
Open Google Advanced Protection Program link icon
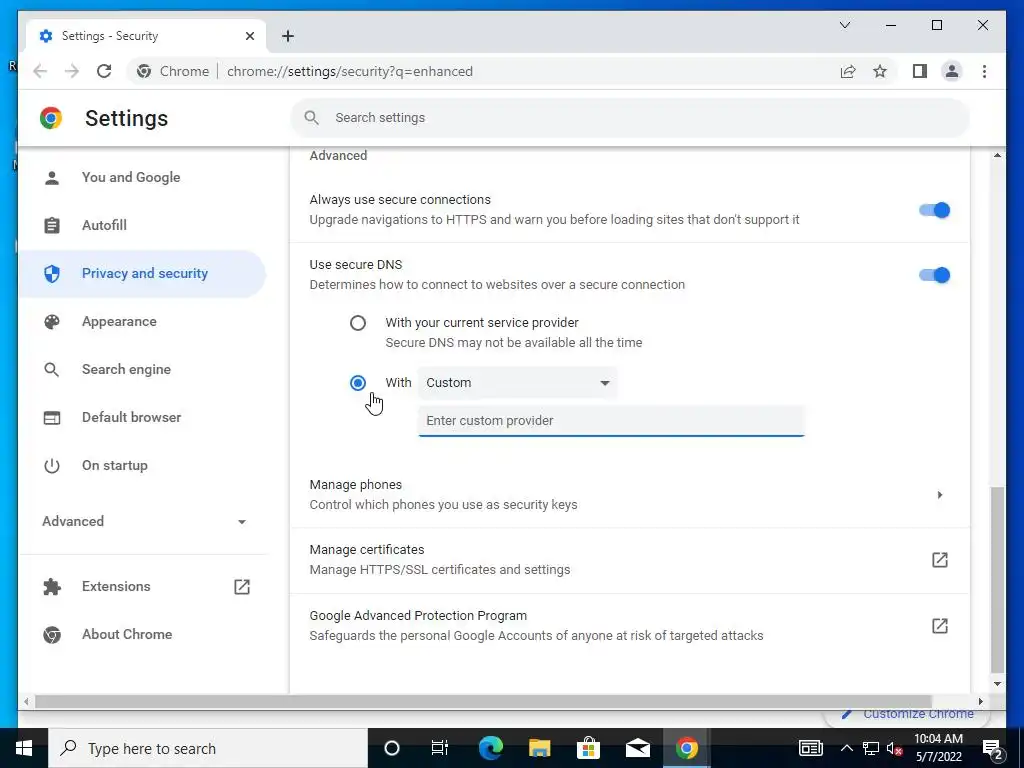tap(940, 626)
